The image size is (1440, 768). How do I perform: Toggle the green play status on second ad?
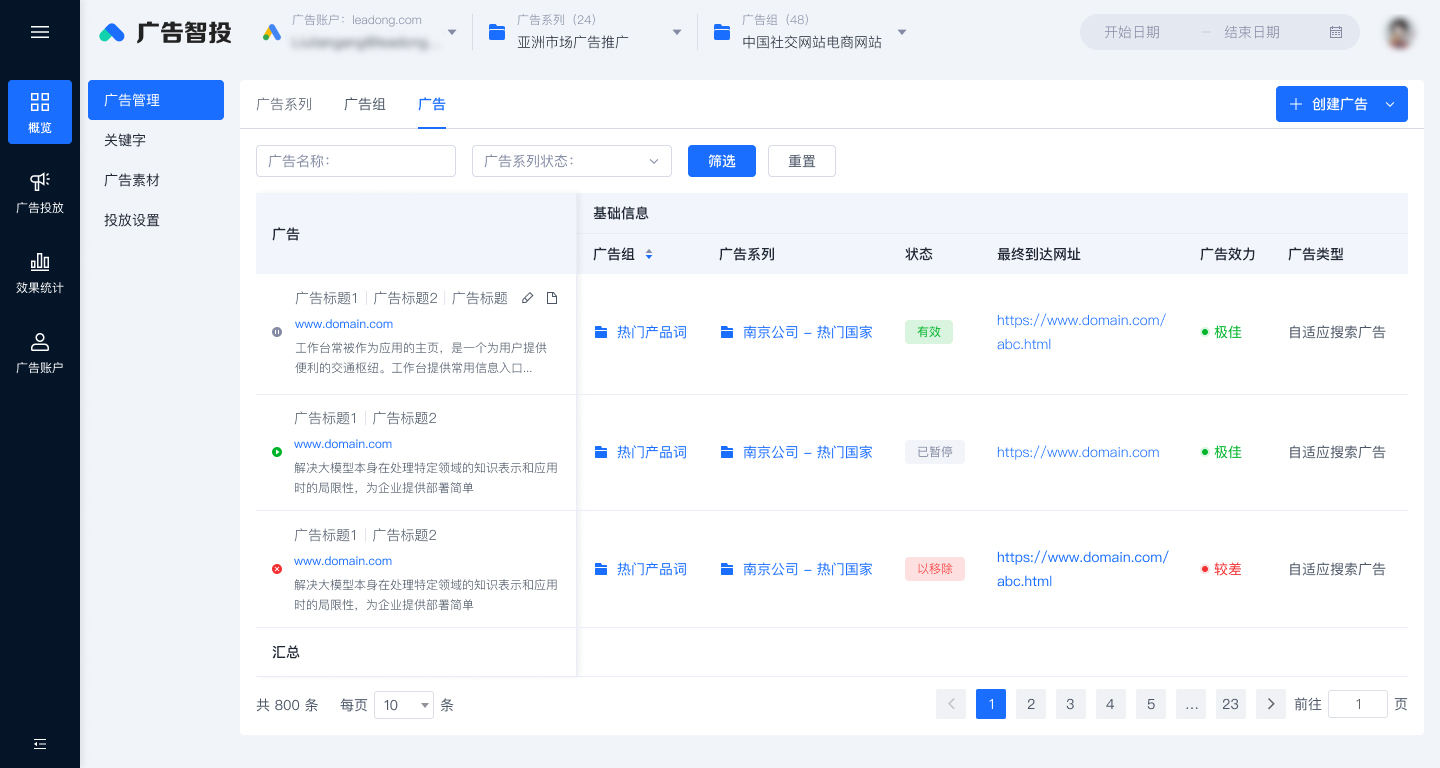[277, 452]
